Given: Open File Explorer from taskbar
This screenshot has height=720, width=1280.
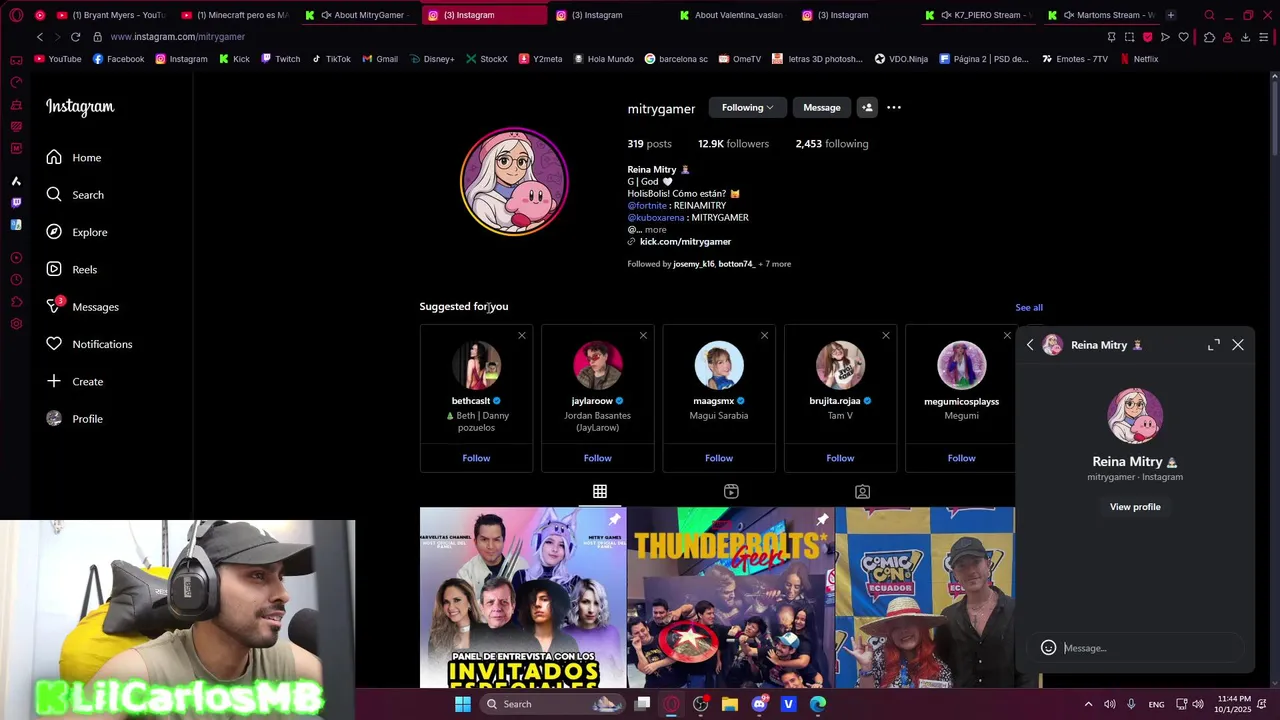Looking at the screenshot, I should click(x=730, y=704).
